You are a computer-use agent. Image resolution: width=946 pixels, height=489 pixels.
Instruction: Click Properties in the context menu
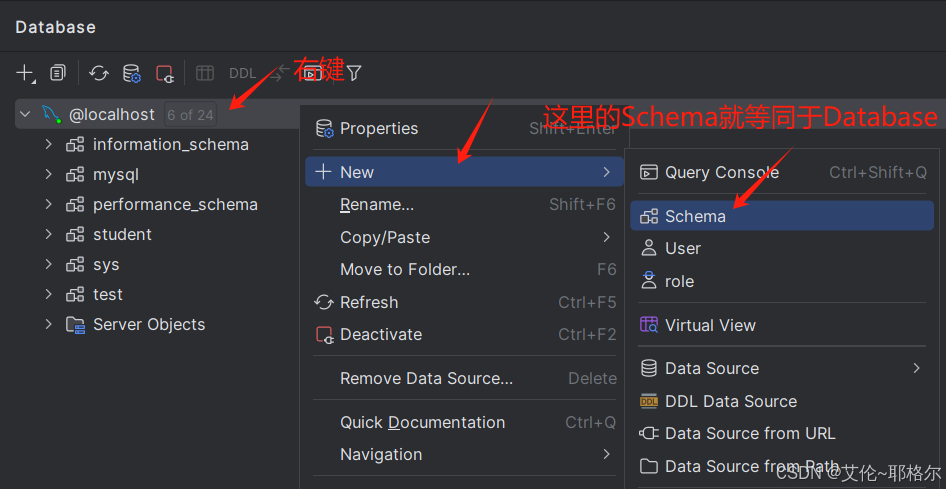378,128
